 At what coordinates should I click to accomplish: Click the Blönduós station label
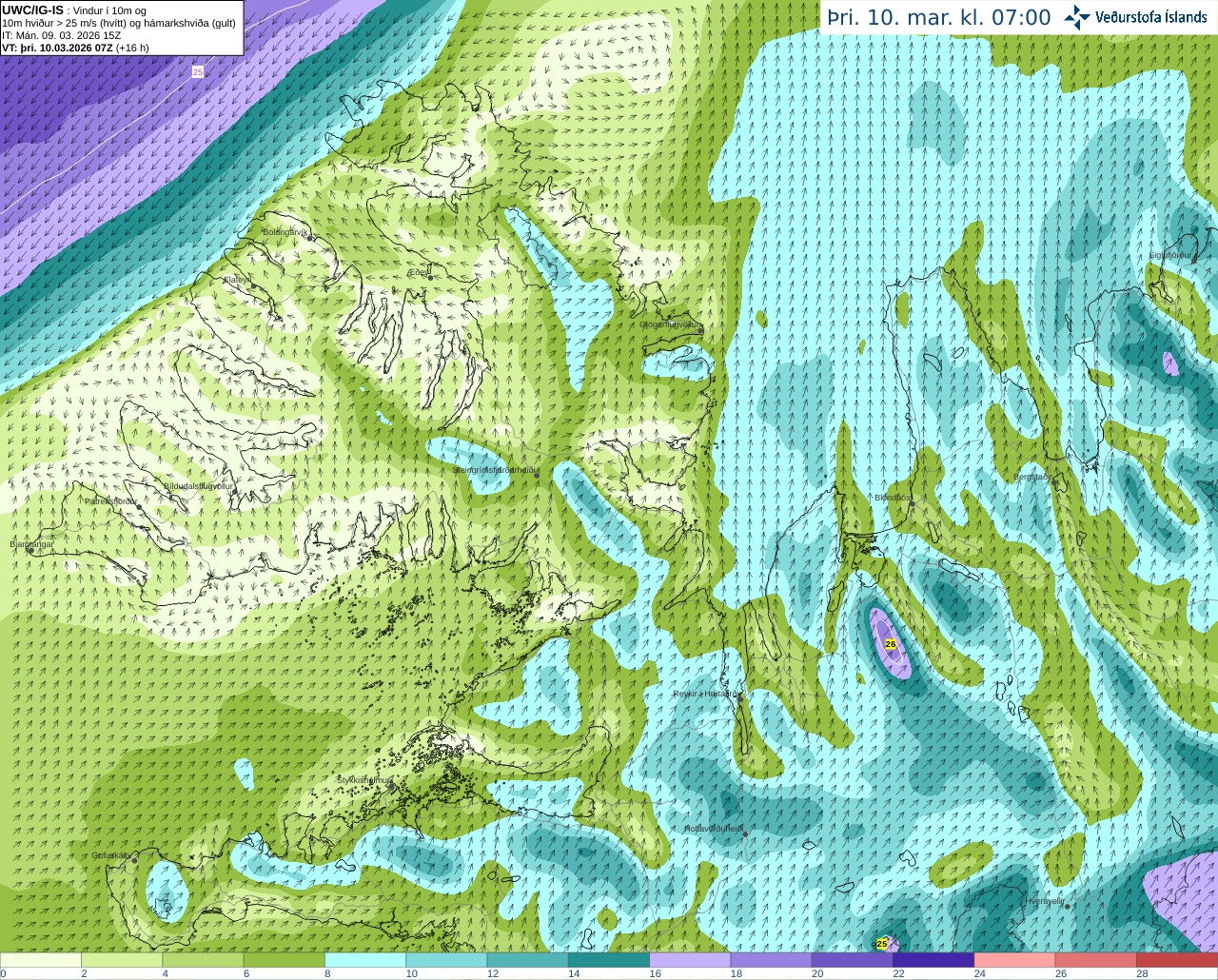tap(893, 497)
